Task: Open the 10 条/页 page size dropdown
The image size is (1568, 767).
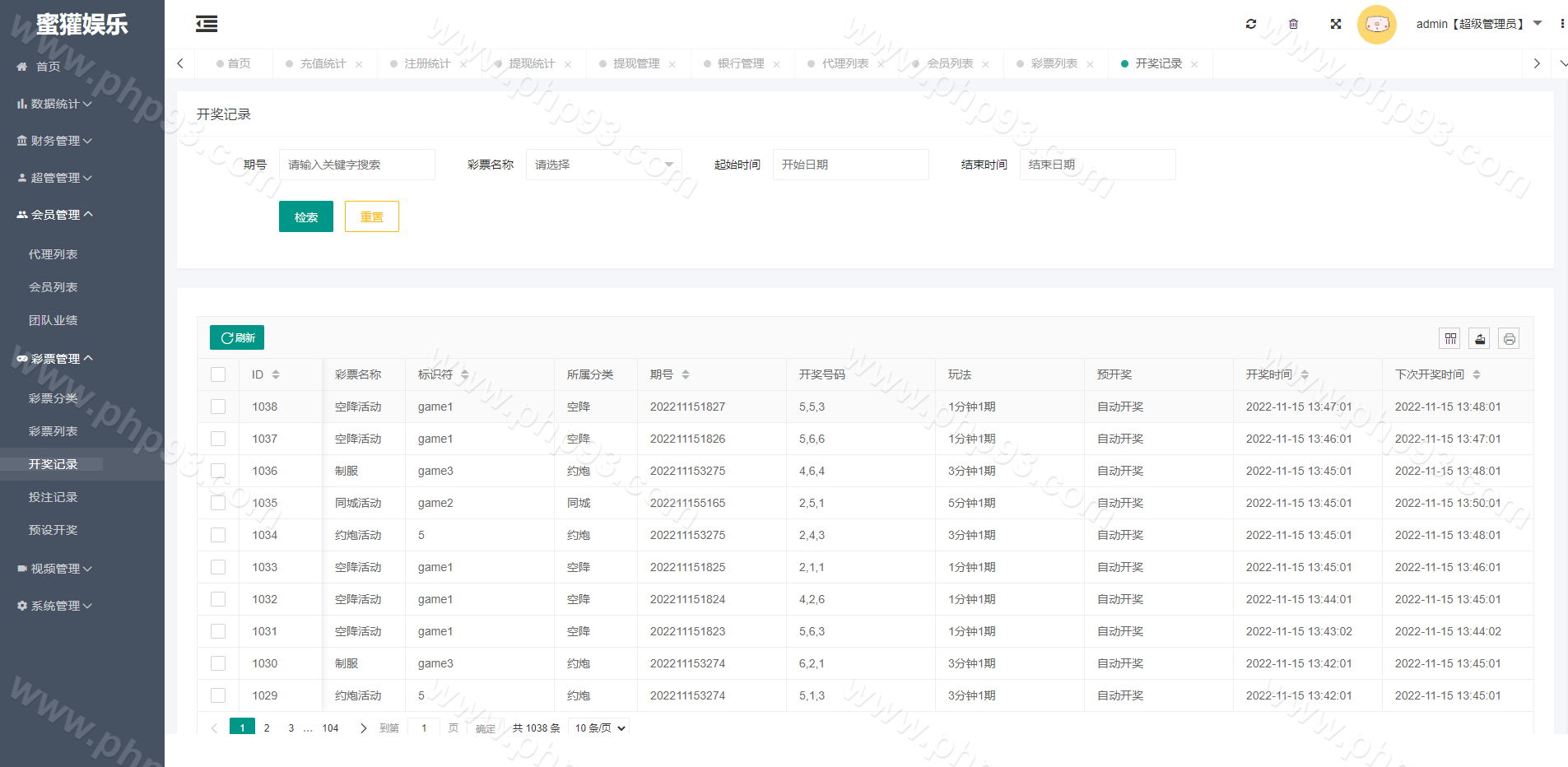Action: [599, 727]
